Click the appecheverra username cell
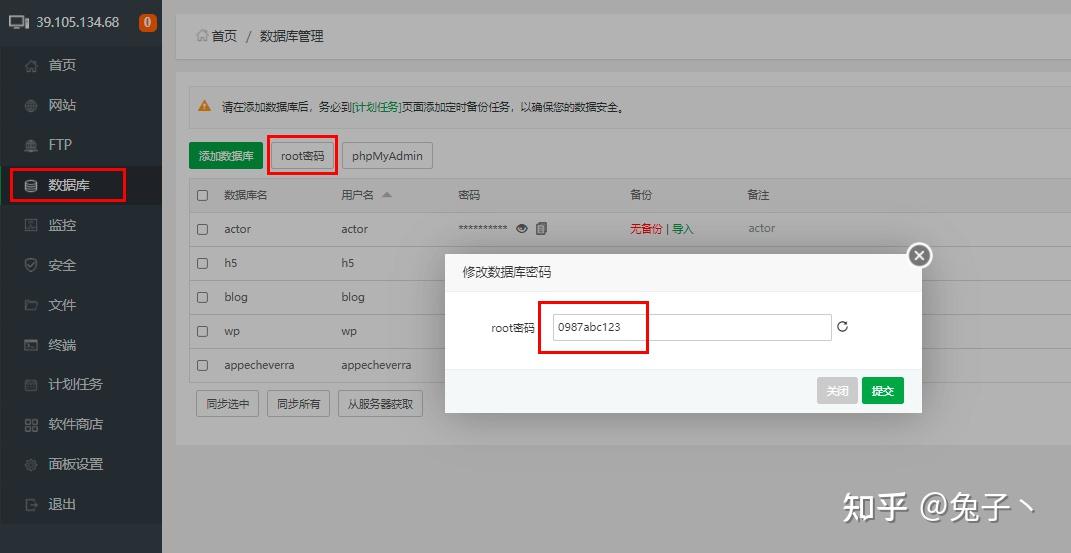 [376, 365]
